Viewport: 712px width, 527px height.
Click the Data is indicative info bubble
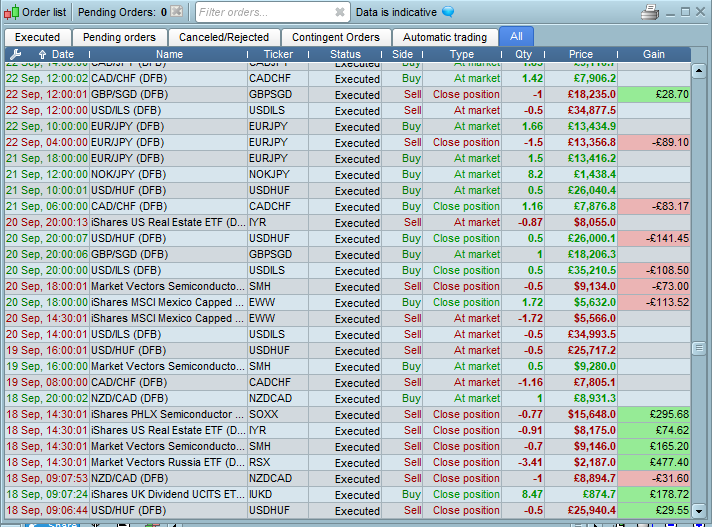tap(448, 12)
